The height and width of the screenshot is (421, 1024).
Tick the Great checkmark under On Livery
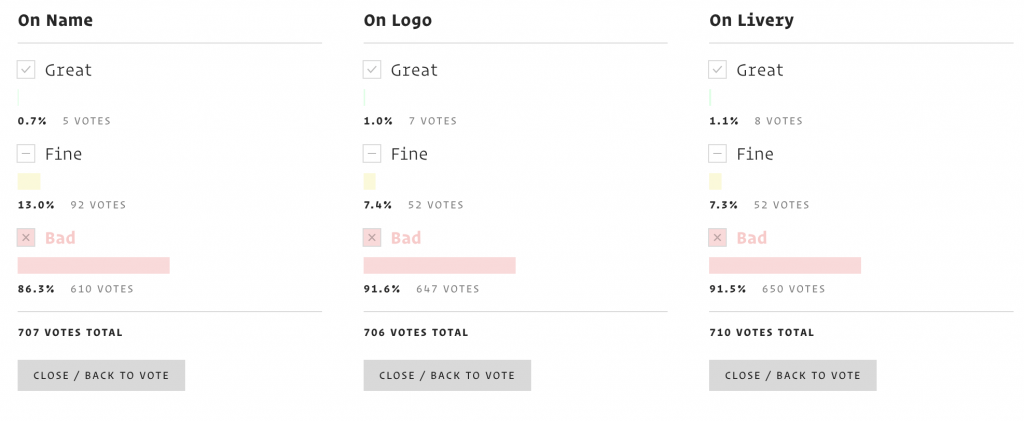click(x=718, y=70)
